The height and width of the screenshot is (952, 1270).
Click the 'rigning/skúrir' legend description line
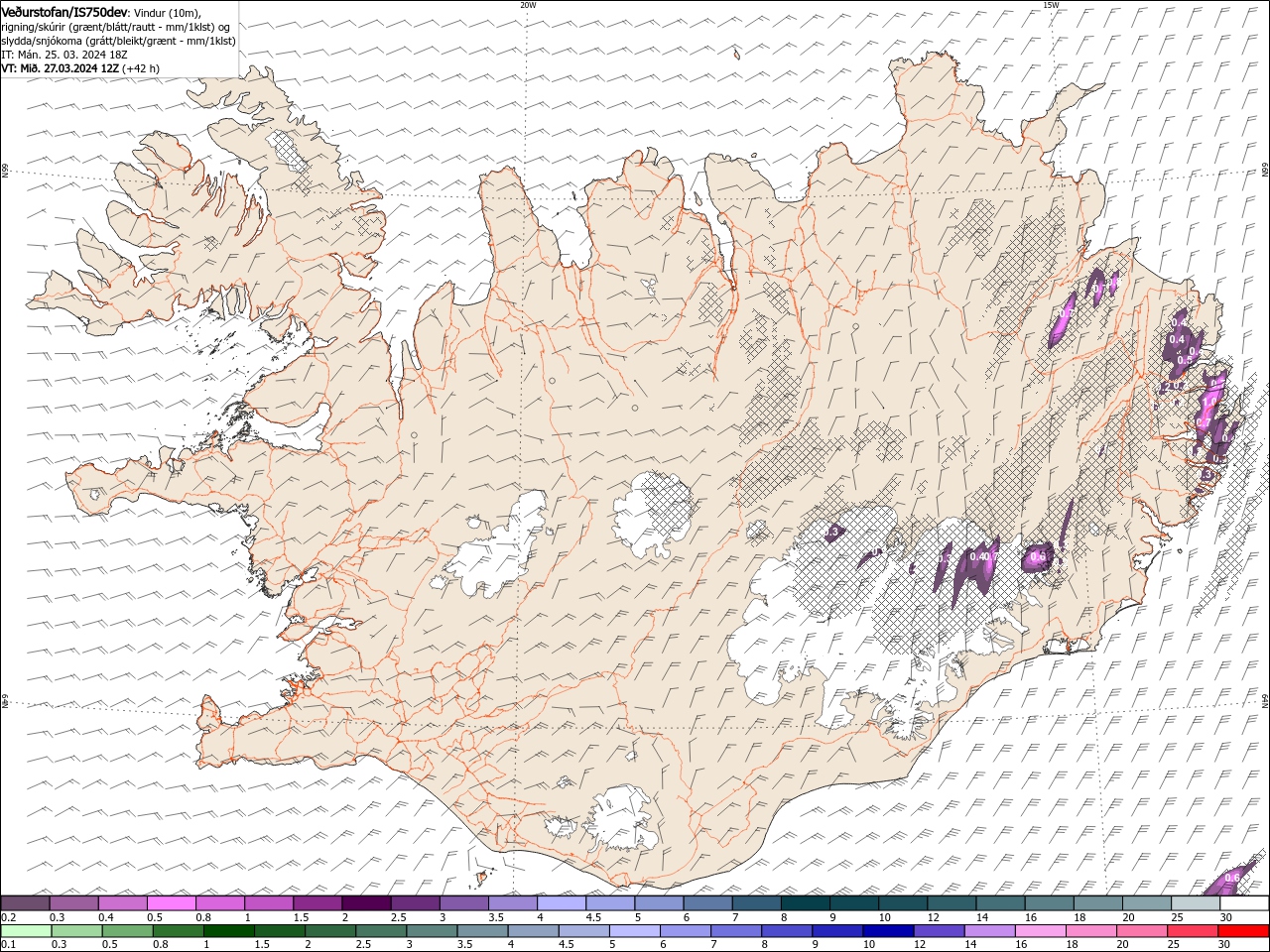point(116,27)
